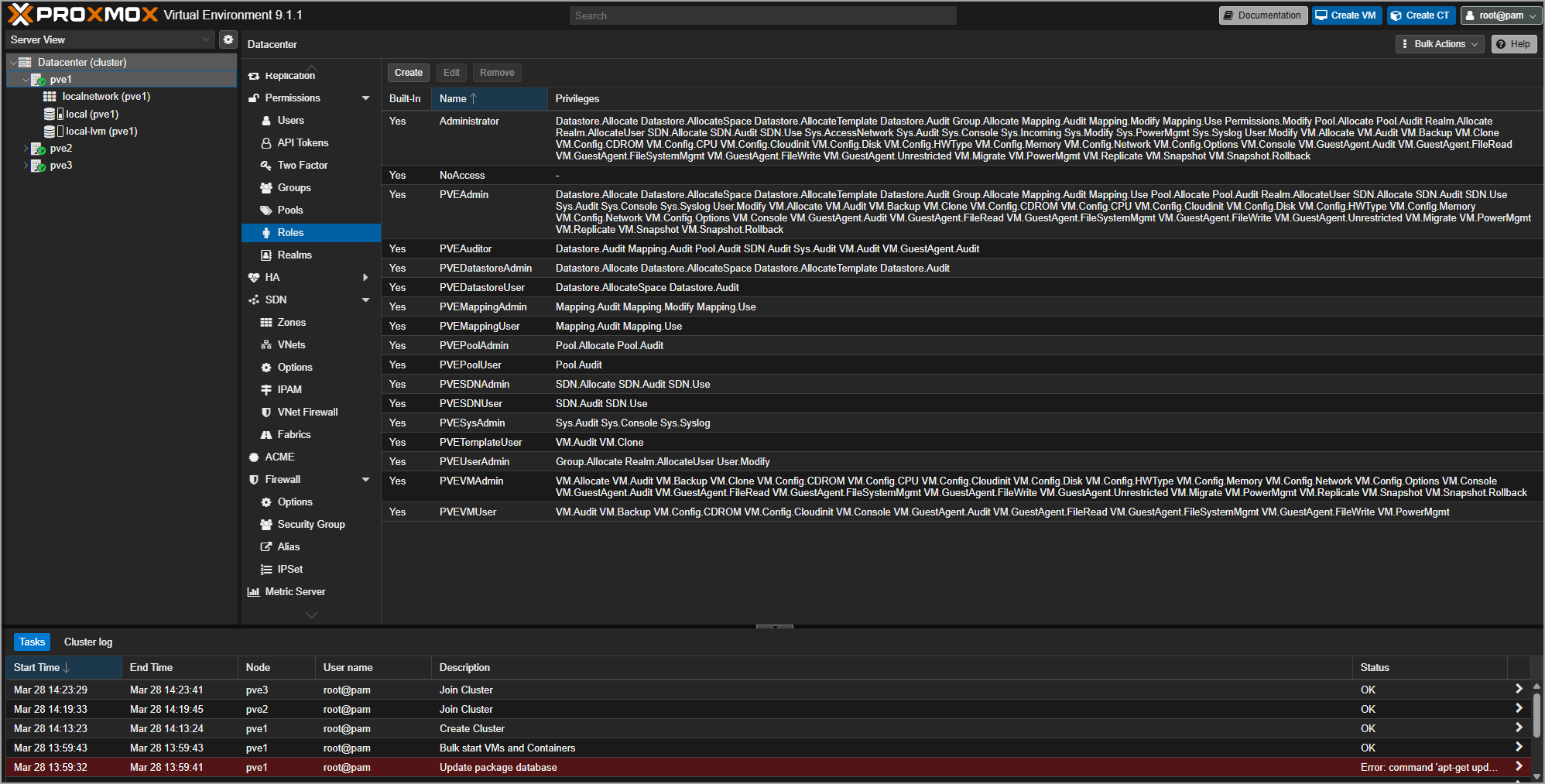Click the tasks panel vertical scrollbar
Image resolution: width=1545 pixels, height=784 pixels.
coord(1536,716)
